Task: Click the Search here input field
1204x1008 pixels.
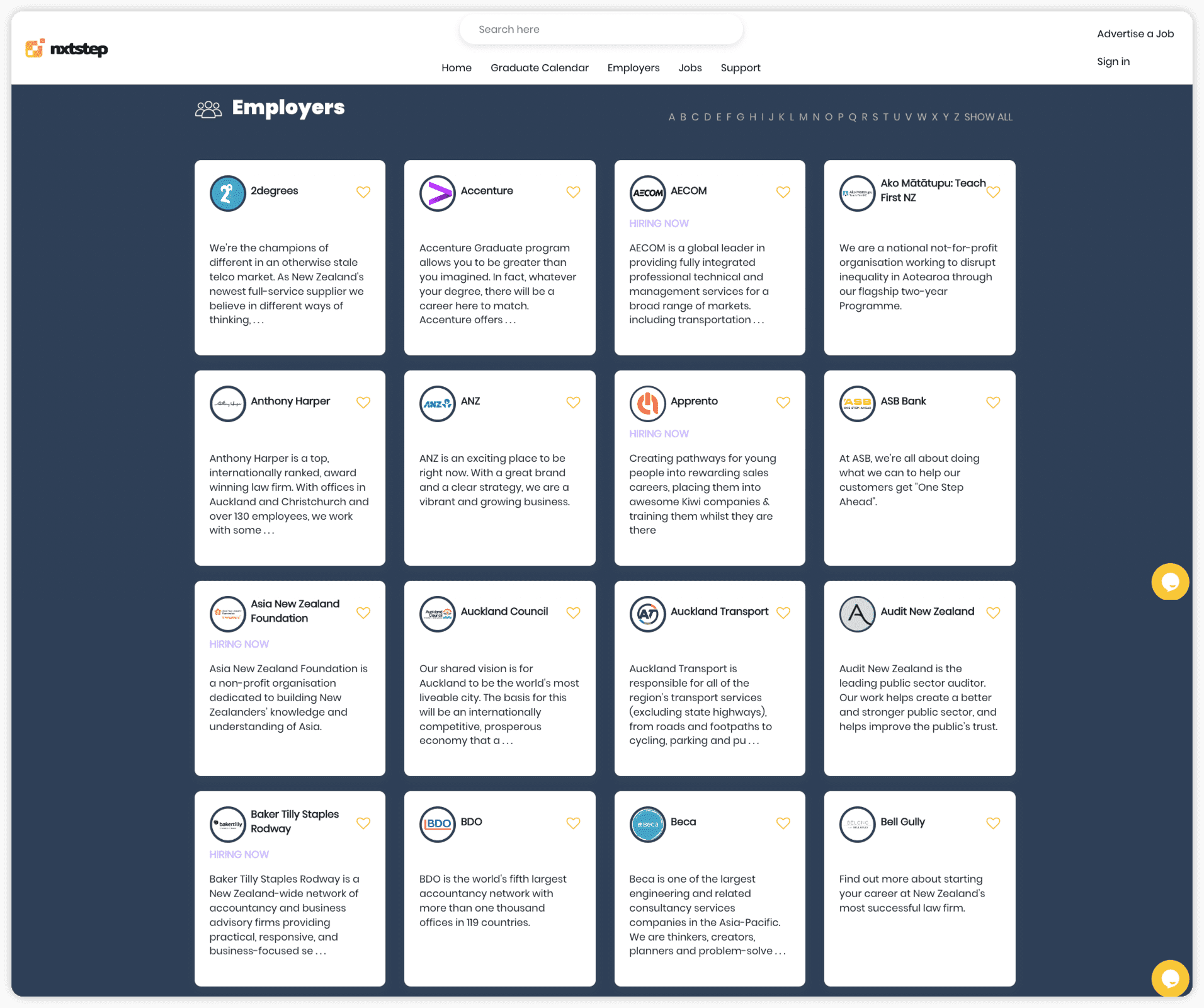Action: pos(601,30)
